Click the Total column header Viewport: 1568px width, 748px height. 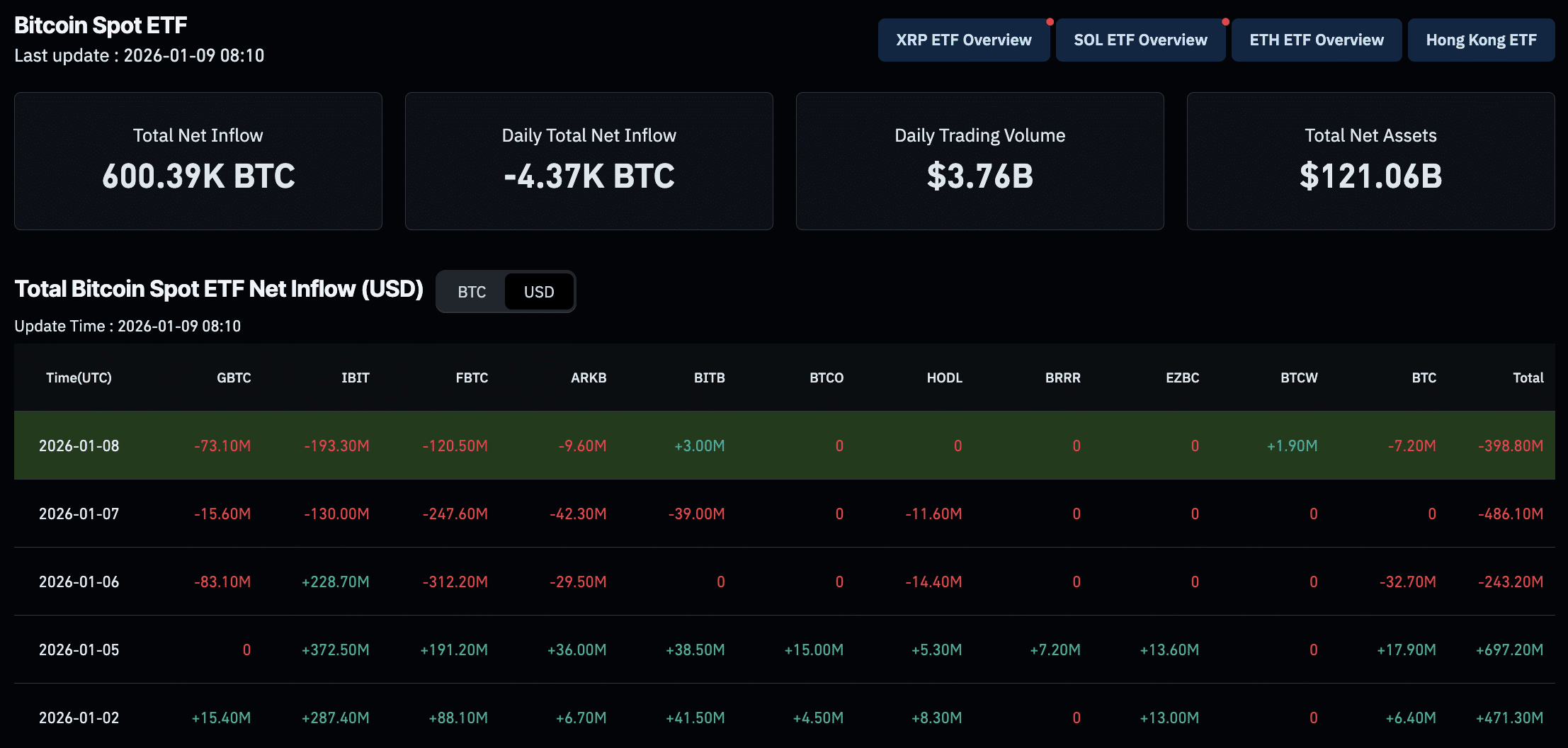1529,378
